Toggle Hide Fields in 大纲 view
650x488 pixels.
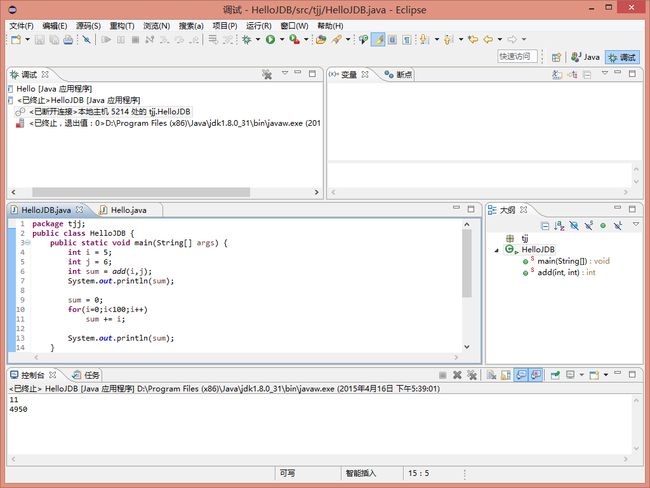[574, 226]
